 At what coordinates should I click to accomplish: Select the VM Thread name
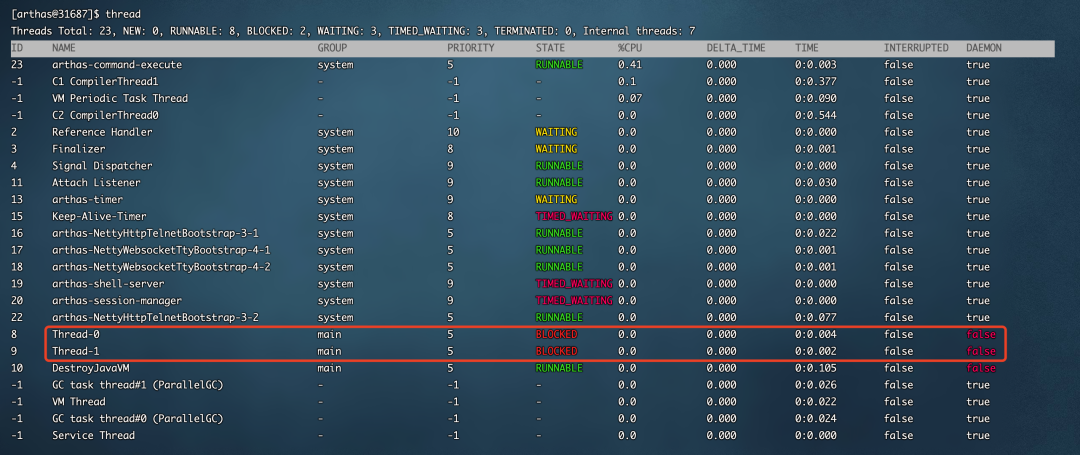click(x=79, y=401)
